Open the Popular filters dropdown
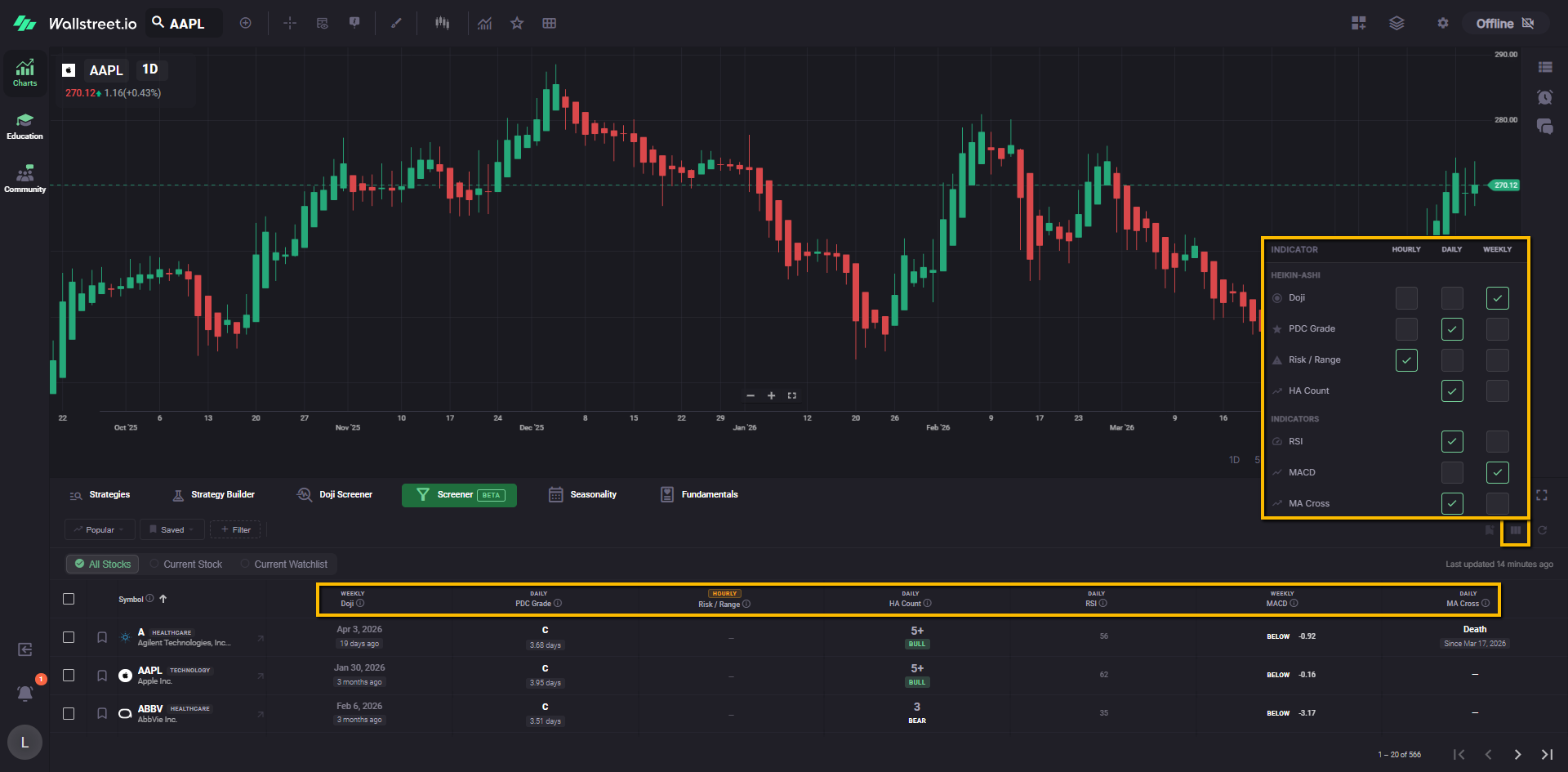This screenshot has height=772, width=1568. [x=100, y=529]
